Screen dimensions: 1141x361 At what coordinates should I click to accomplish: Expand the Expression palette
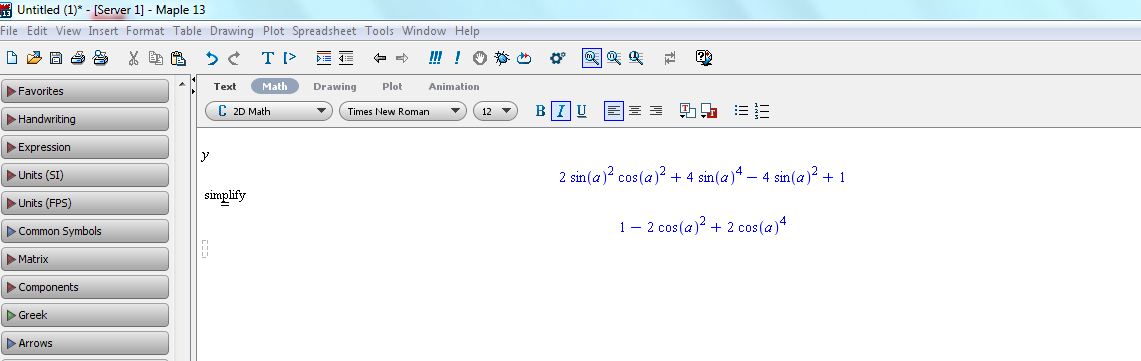pyautogui.click(x=85, y=147)
